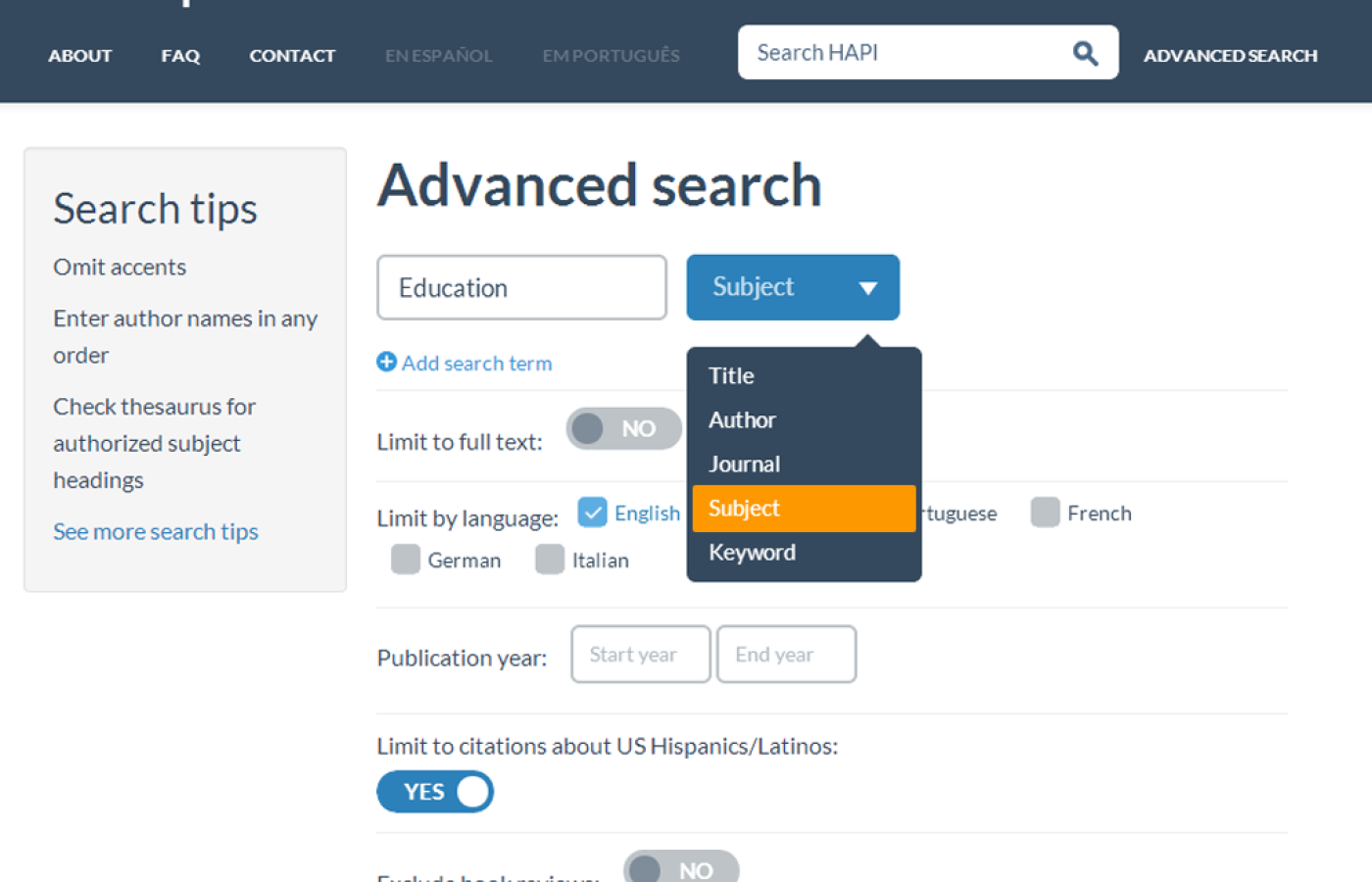Choose Title from the dropdown list
The height and width of the screenshot is (882, 1372).
731,376
